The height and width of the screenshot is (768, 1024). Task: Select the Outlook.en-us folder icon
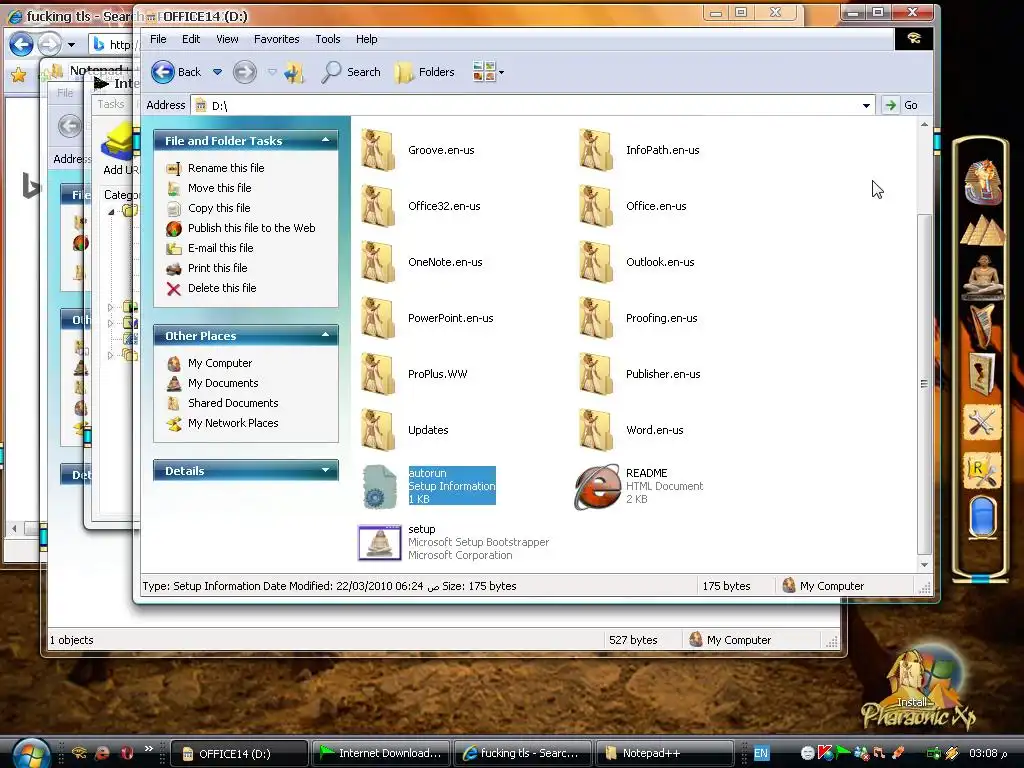[x=596, y=262]
